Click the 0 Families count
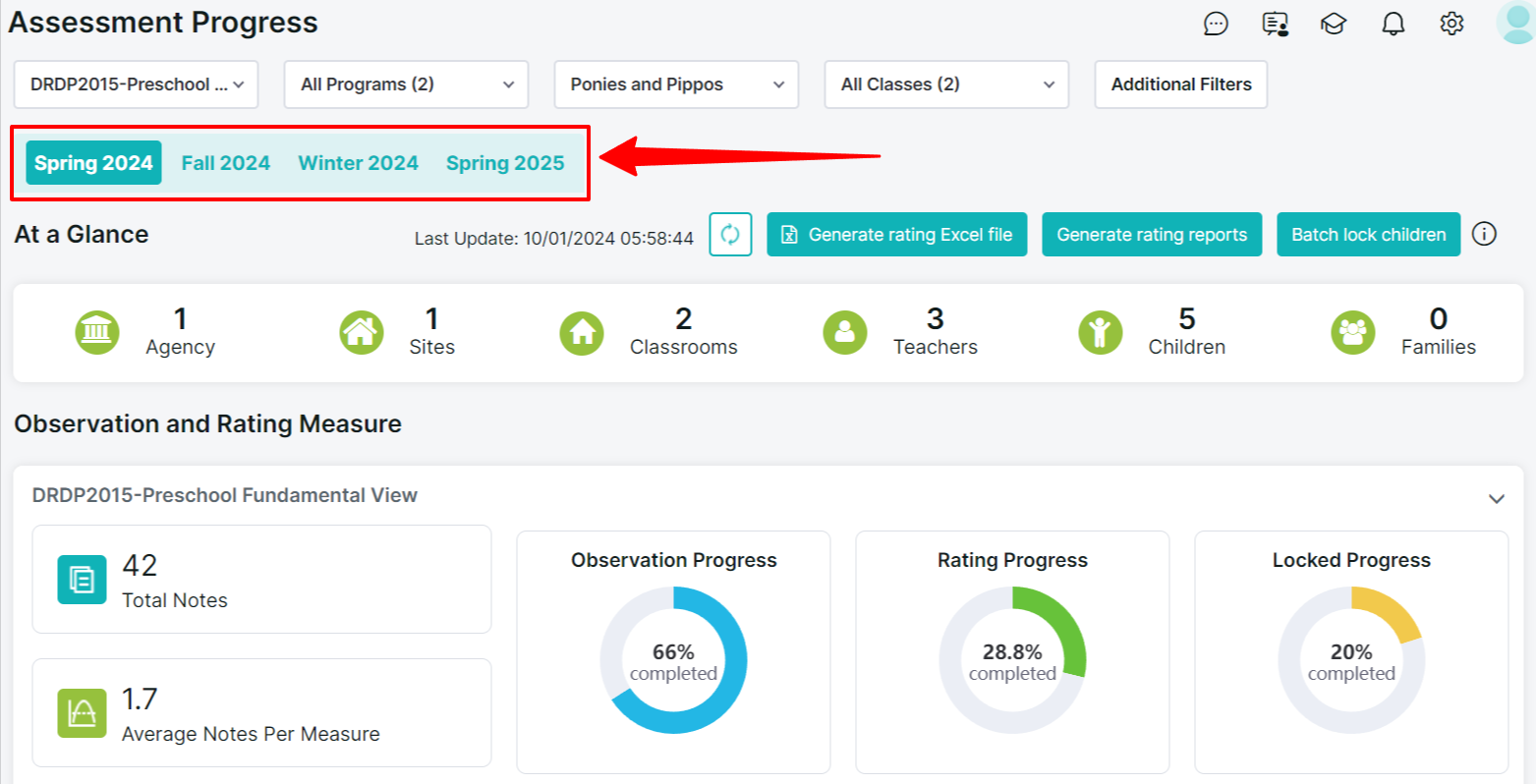The image size is (1536, 784). (1439, 319)
